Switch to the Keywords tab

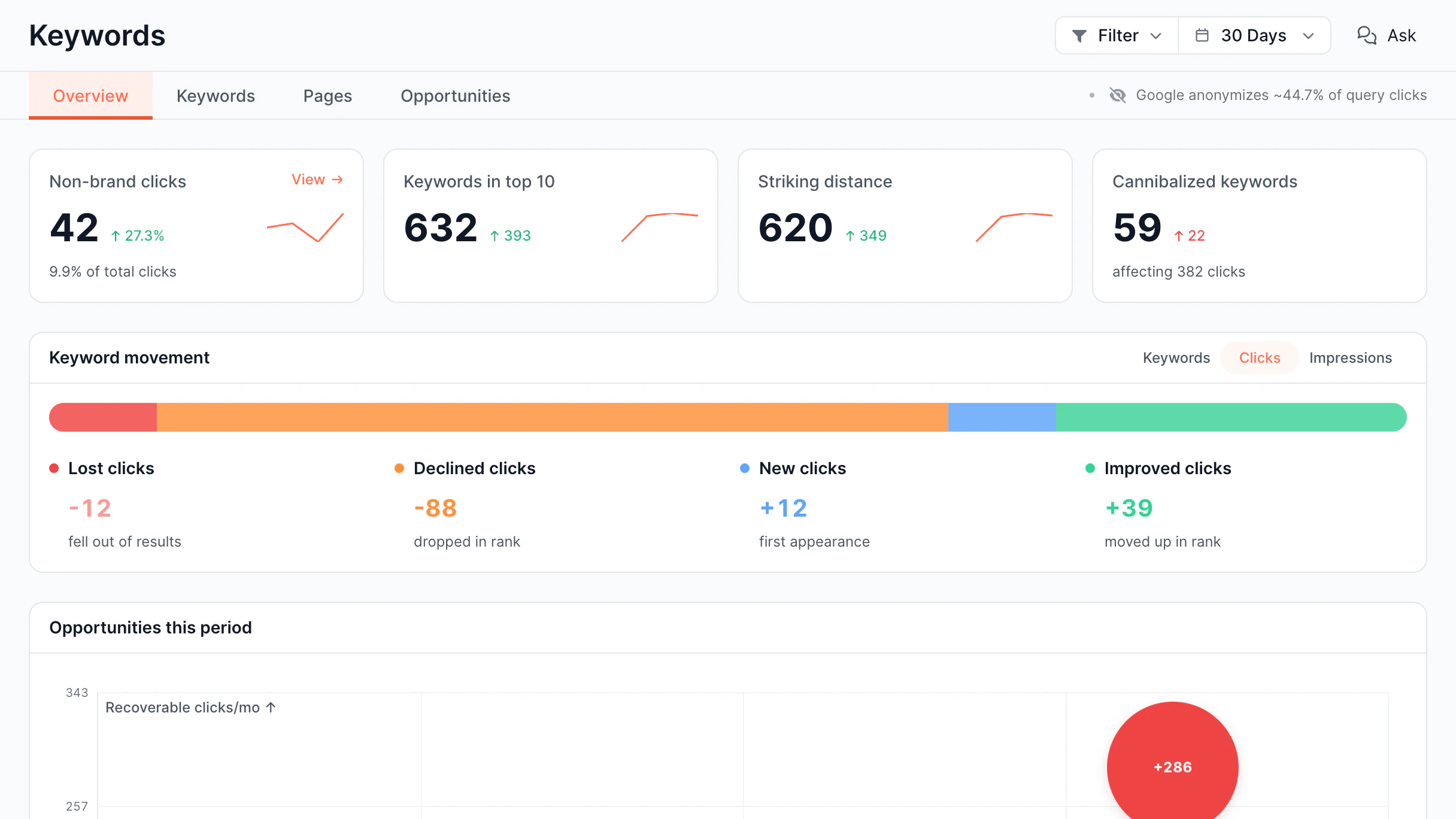click(216, 96)
